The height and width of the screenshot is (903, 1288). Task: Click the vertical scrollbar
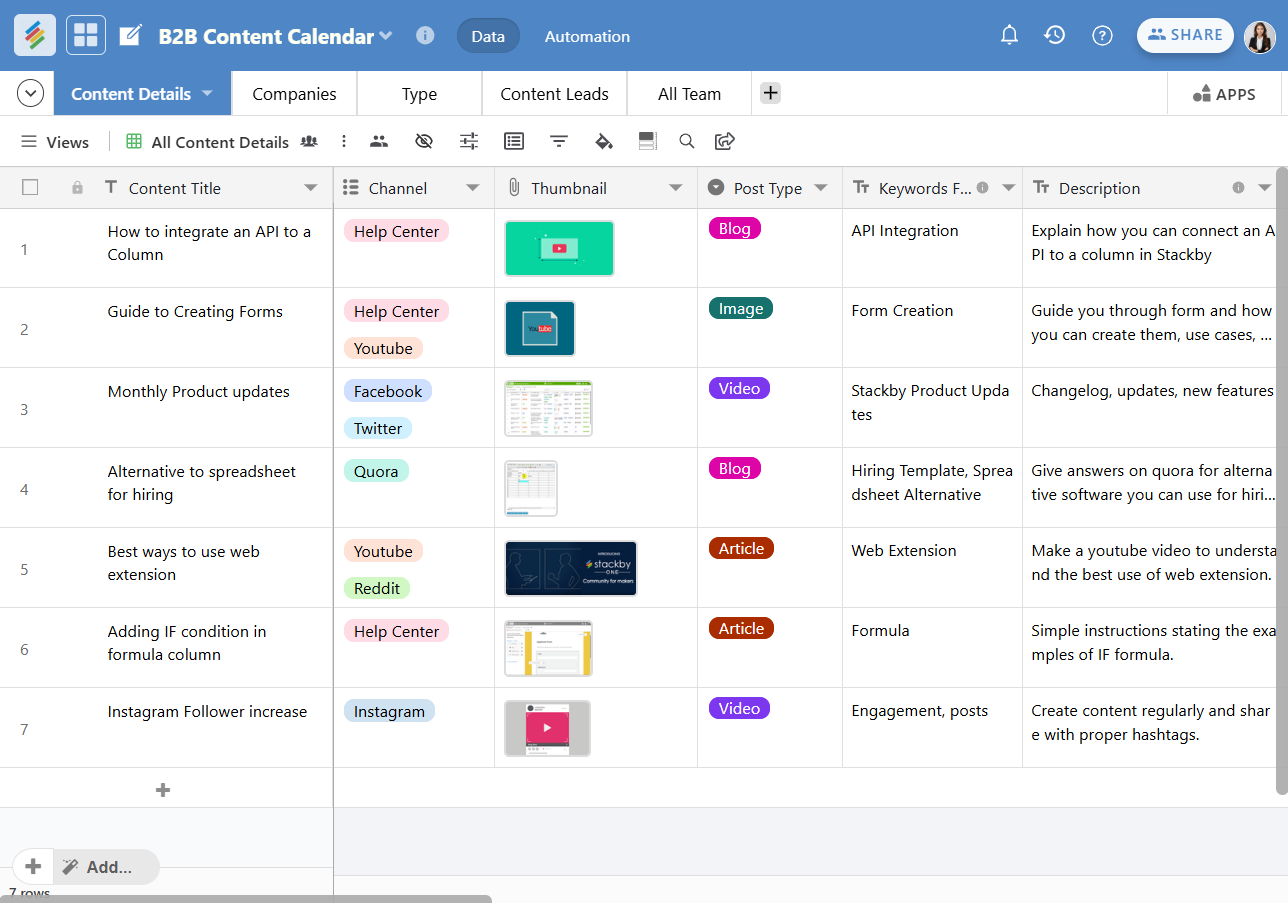[x=1281, y=480]
